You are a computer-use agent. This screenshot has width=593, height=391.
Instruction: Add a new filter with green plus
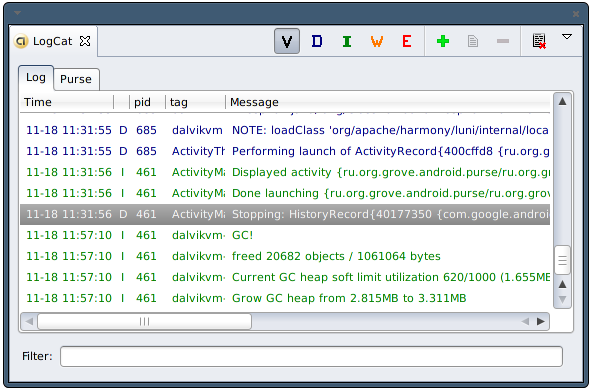click(x=443, y=41)
